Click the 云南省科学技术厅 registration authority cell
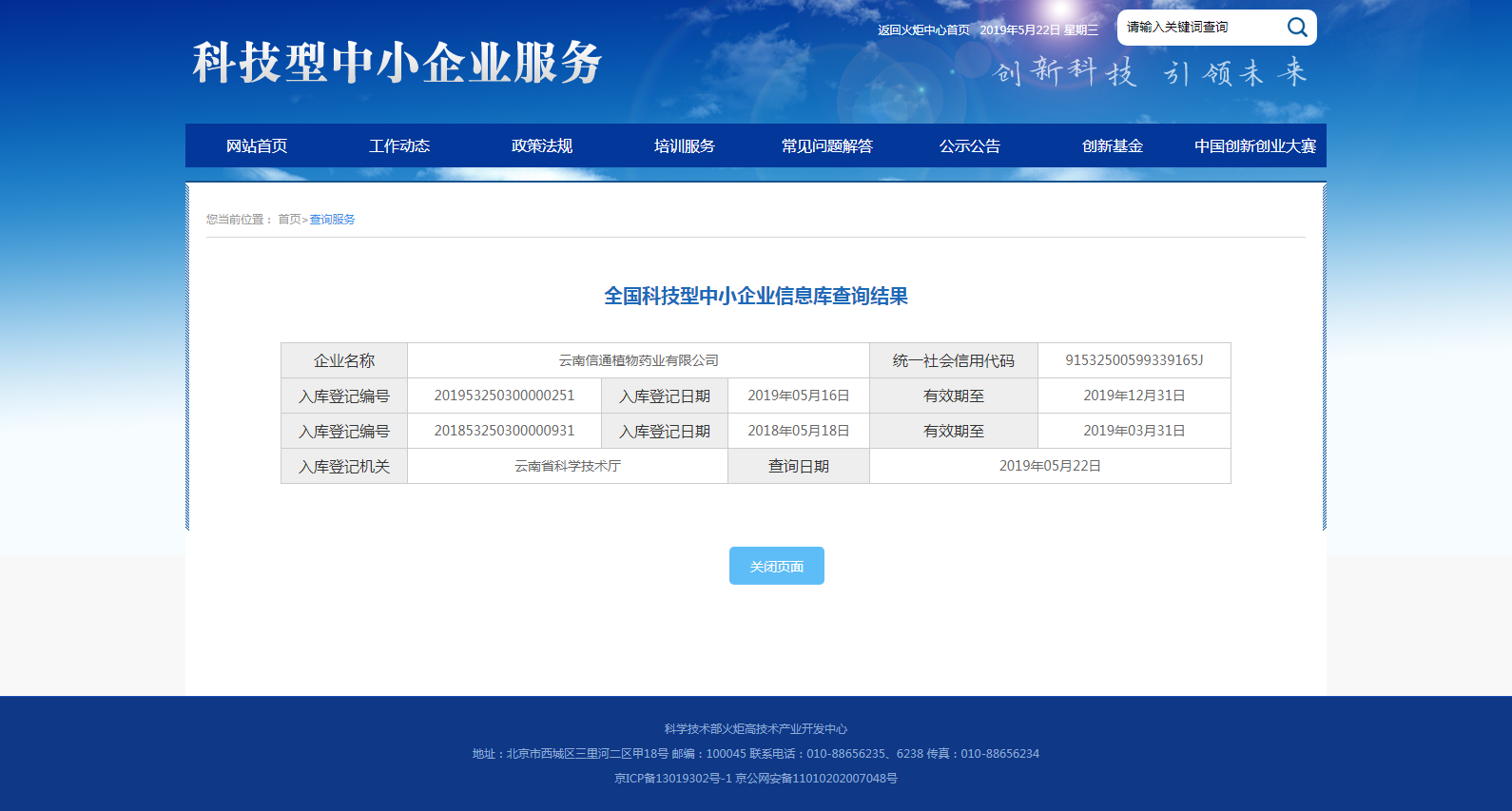The image size is (1512, 811). click(x=568, y=466)
